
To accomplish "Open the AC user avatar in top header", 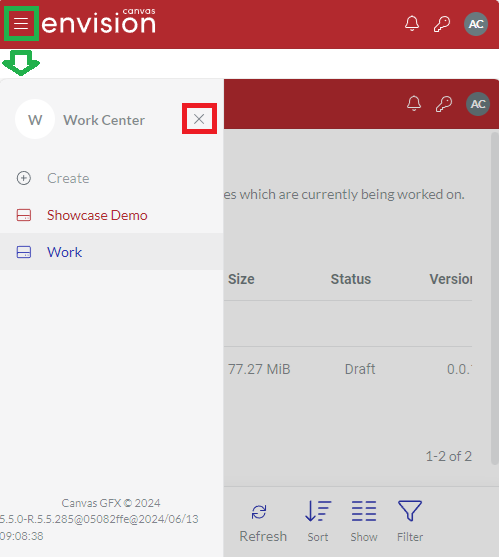I will click(476, 24).
